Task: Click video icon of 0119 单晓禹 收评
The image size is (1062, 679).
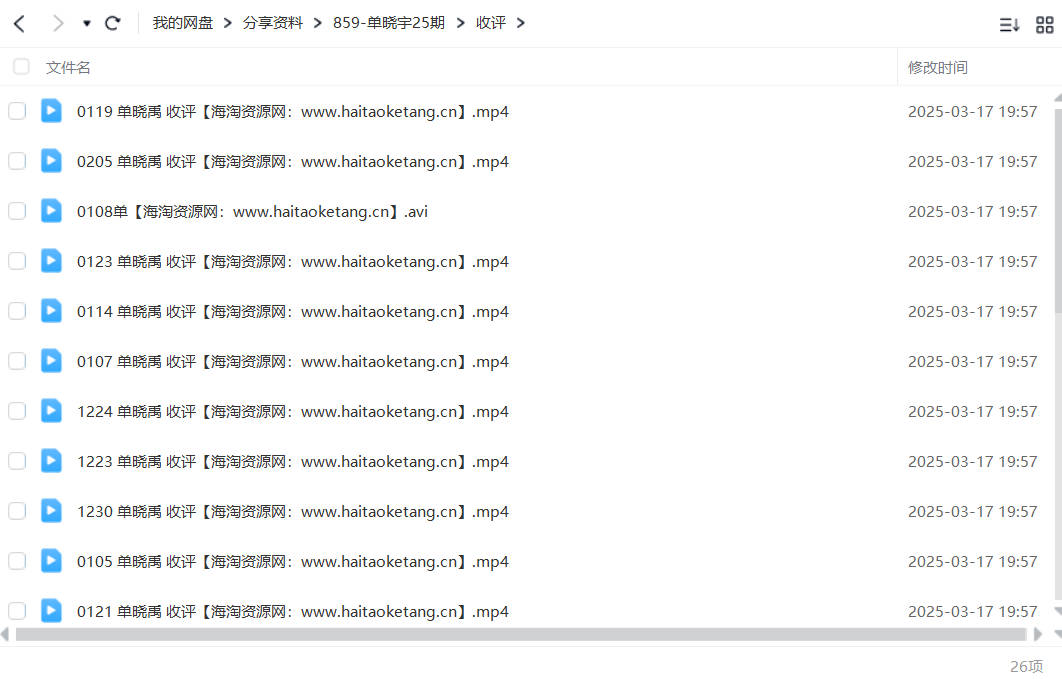Action: tap(51, 110)
